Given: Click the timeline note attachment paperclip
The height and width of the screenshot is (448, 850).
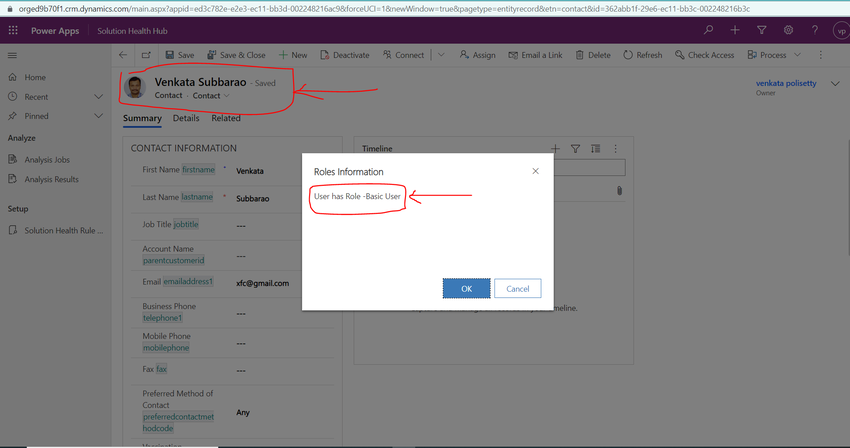Looking at the screenshot, I should 619,191.
